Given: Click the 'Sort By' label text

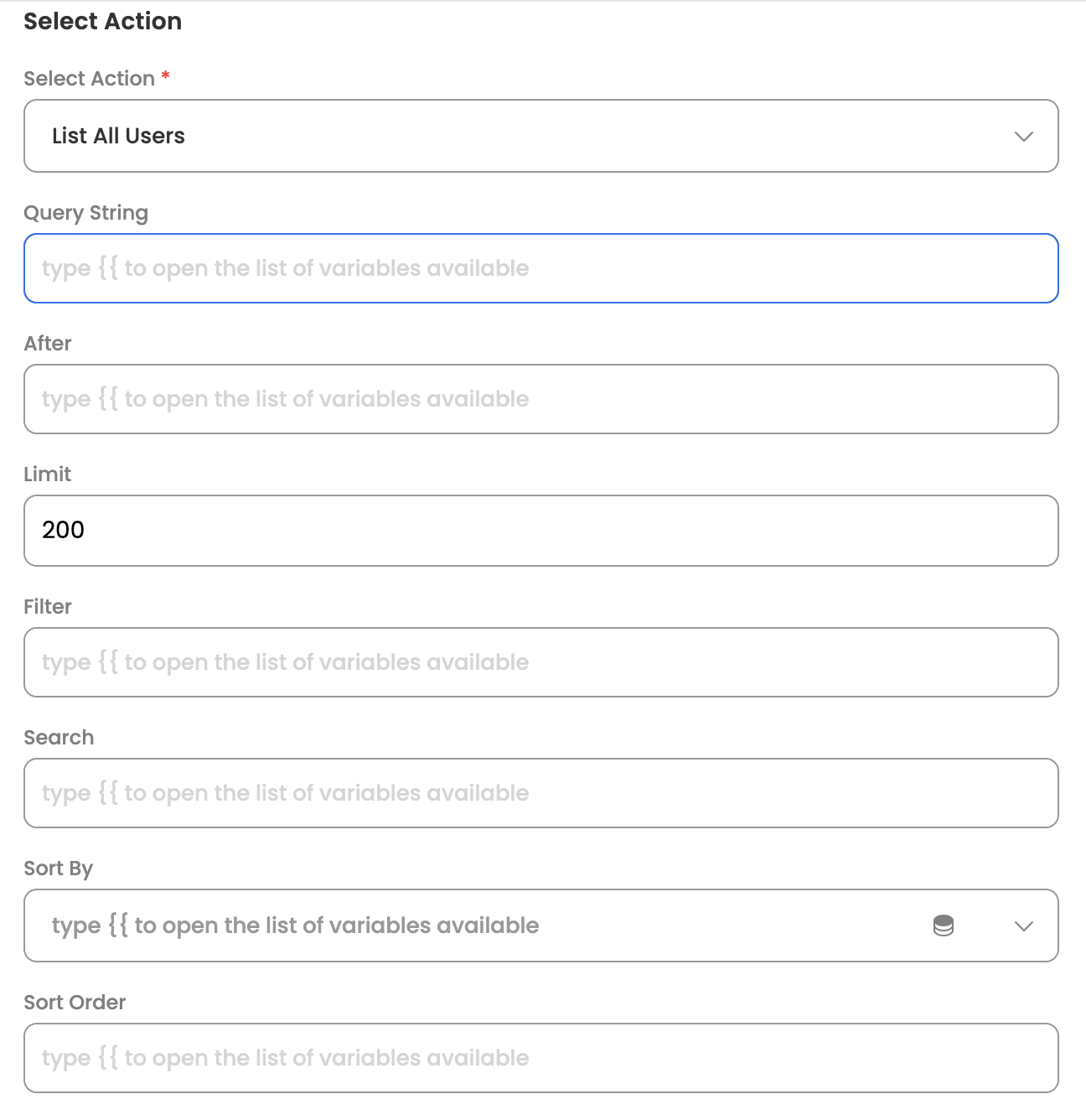Looking at the screenshot, I should tap(58, 869).
